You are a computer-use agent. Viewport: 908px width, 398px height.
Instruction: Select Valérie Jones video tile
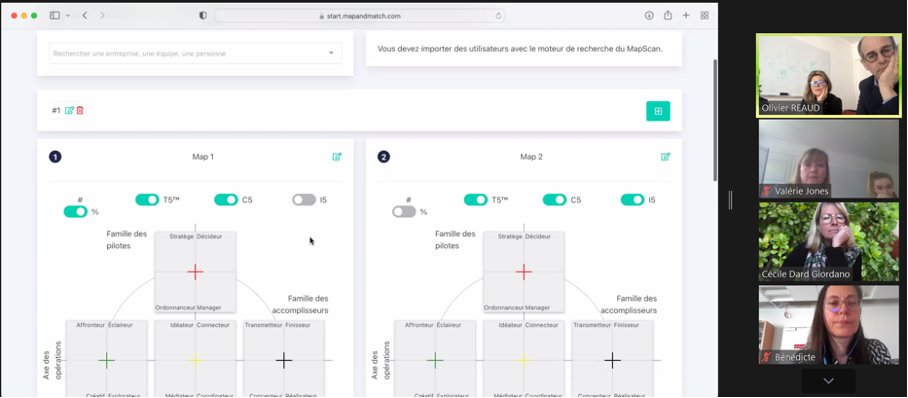828,159
